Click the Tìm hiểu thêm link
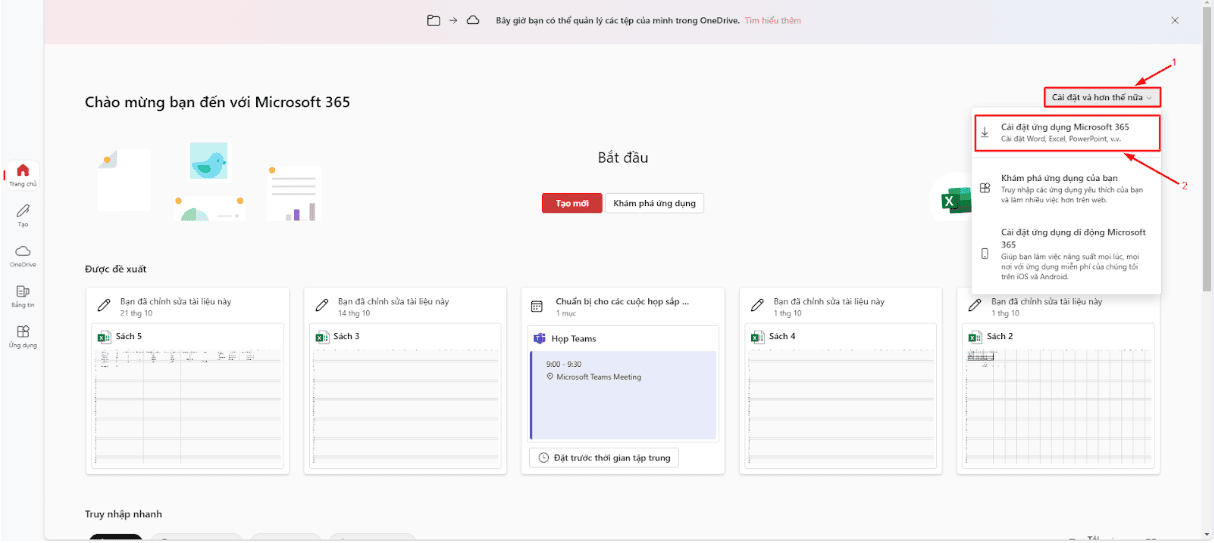 pos(772,20)
